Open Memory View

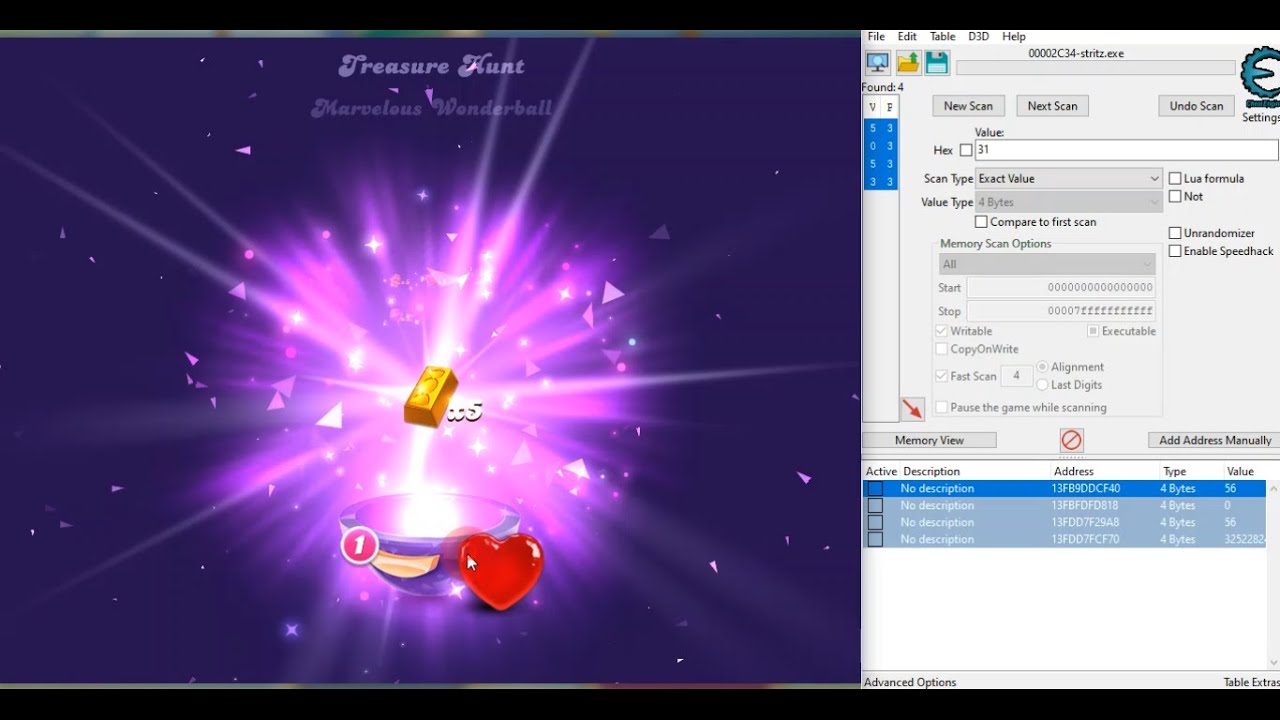929,440
